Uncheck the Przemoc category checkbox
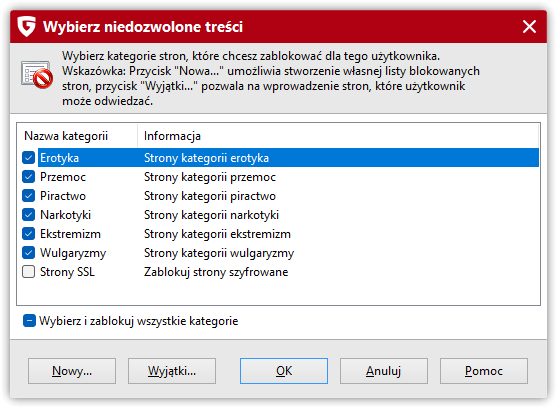Viewport: 557px width, 408px height. click(28, 177)
